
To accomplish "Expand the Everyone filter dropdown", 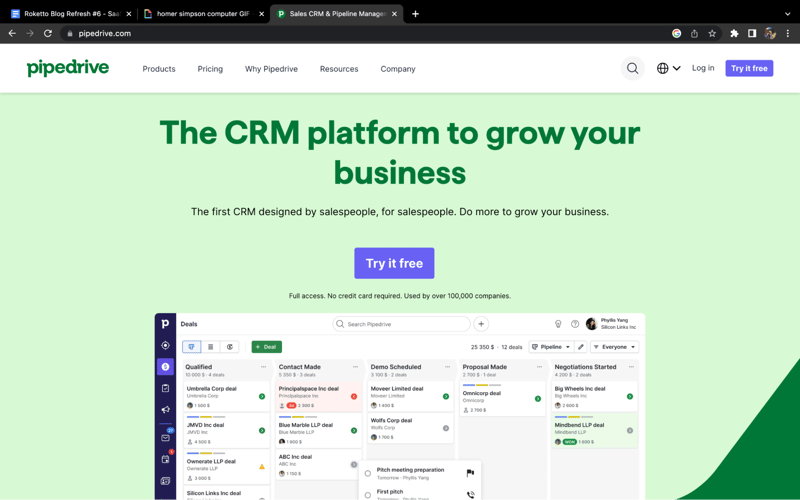I will point(615,347).
